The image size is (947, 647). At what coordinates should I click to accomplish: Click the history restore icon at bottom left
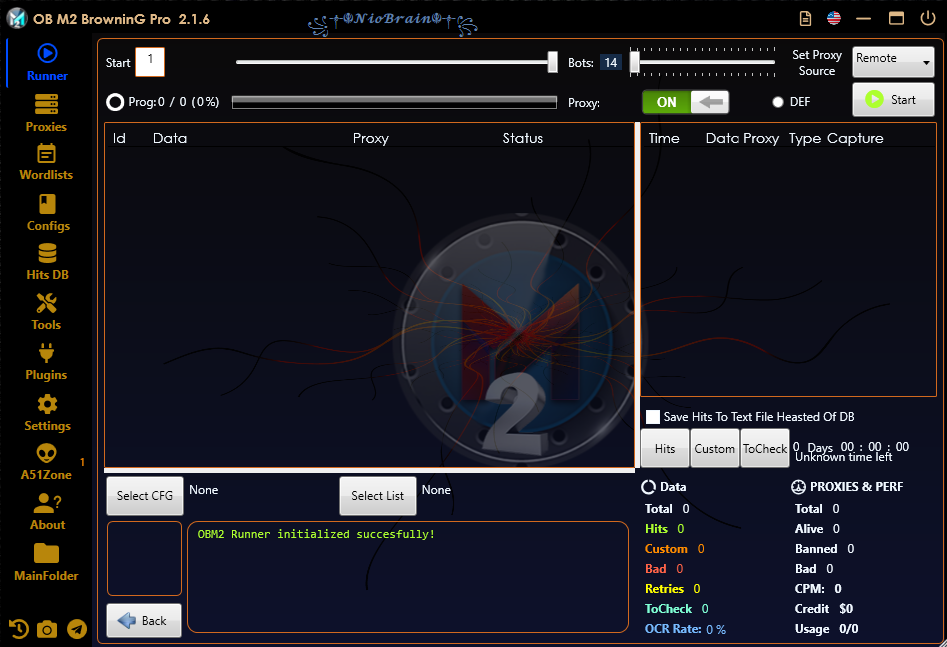tap(19, 629)
